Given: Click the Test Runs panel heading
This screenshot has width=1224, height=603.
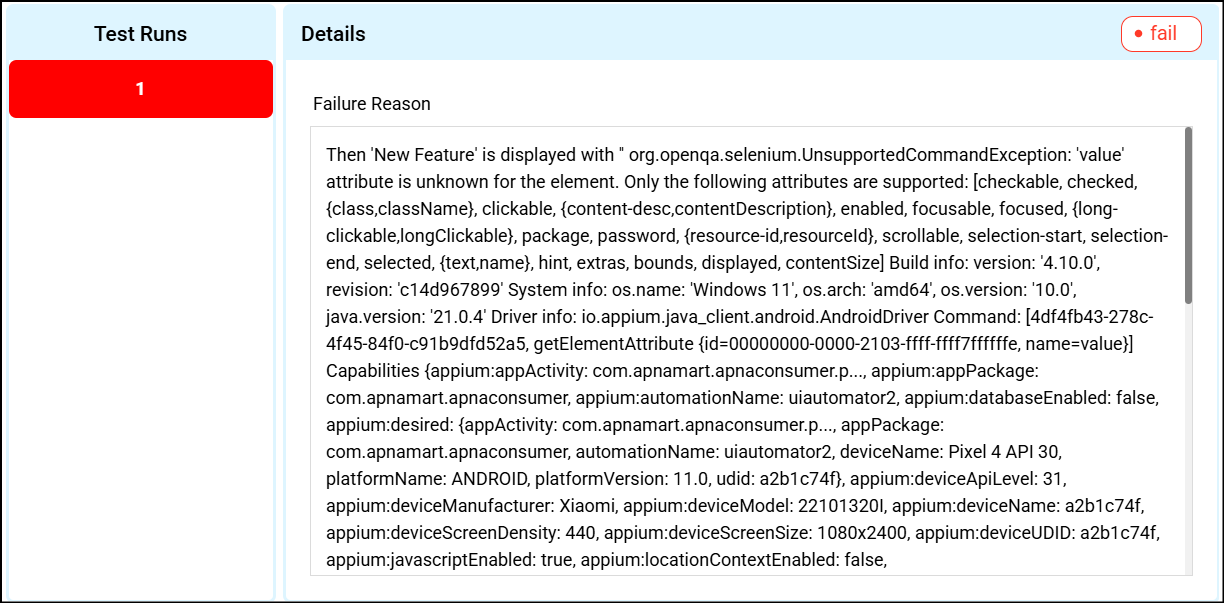Looking at the screenshot, I should [x=141, y=34].
